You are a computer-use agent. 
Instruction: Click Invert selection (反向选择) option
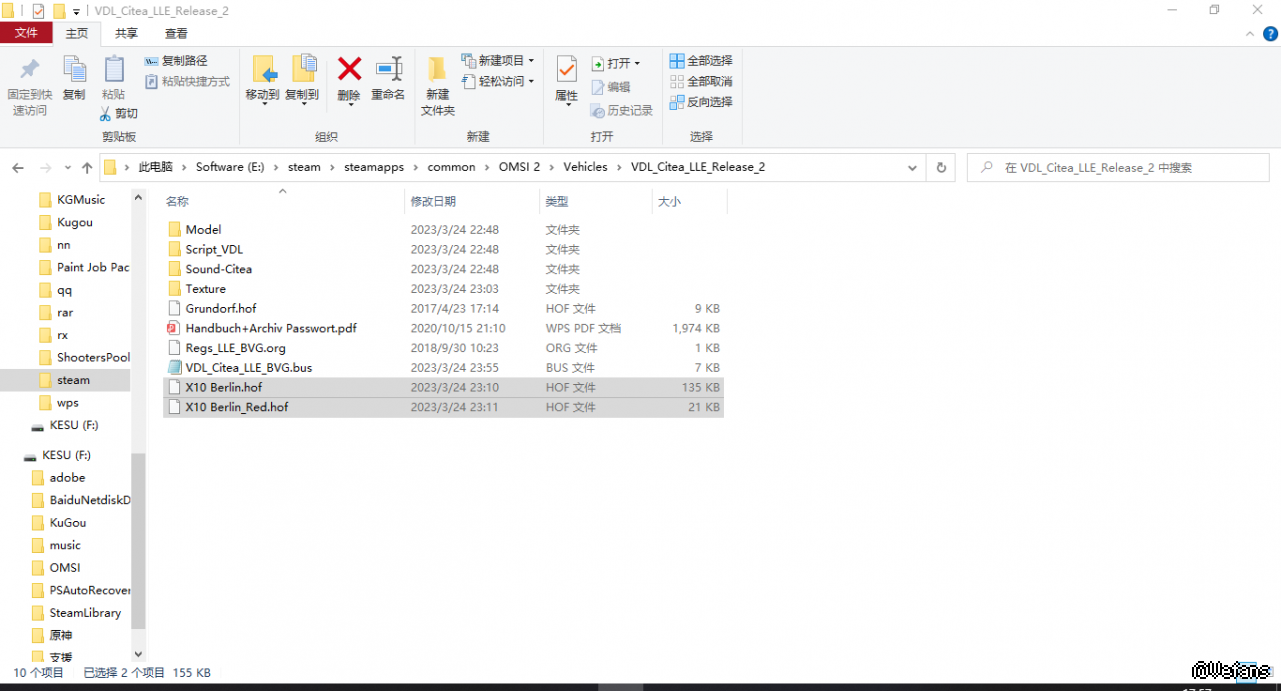(700, 102)
